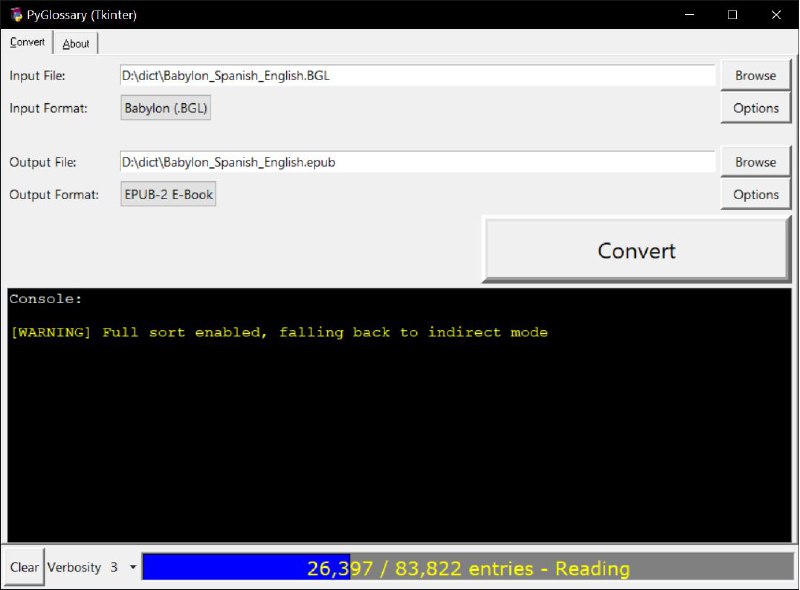Viewport: 800px width, 590px height.
Task: Click the PyGlossary (Tkinter) title bar text
Action: pyautogui.click(x=82, y=14)
